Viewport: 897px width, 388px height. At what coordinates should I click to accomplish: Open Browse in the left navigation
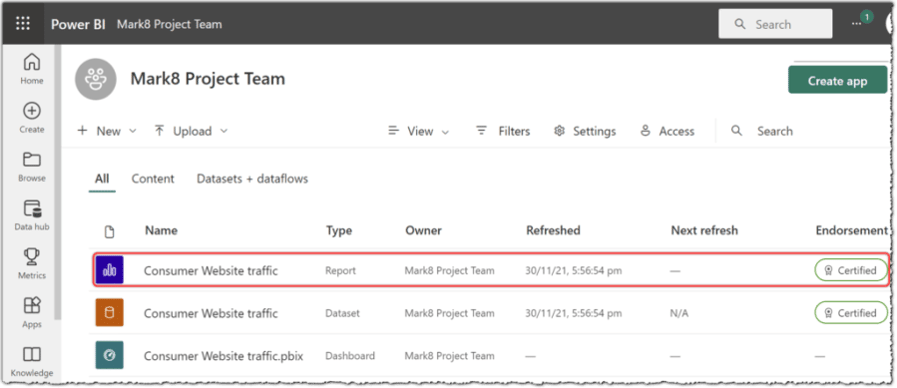pos(31,167)
